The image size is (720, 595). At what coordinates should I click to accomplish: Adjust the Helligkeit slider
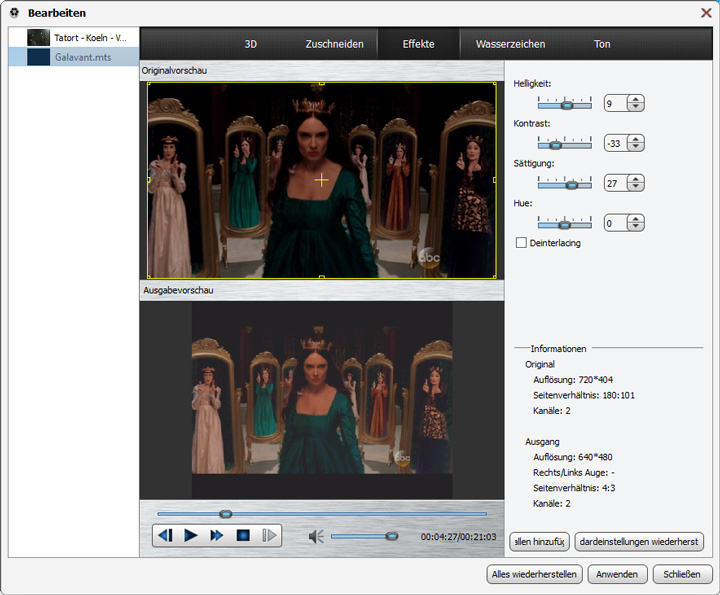click(x=567, y=105)
